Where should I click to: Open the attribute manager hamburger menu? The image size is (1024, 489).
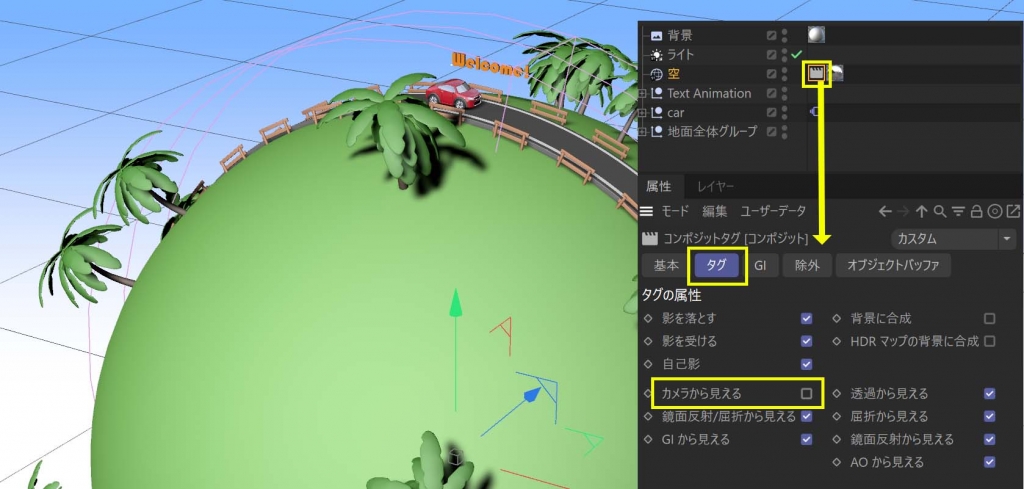tap(647, 212)
